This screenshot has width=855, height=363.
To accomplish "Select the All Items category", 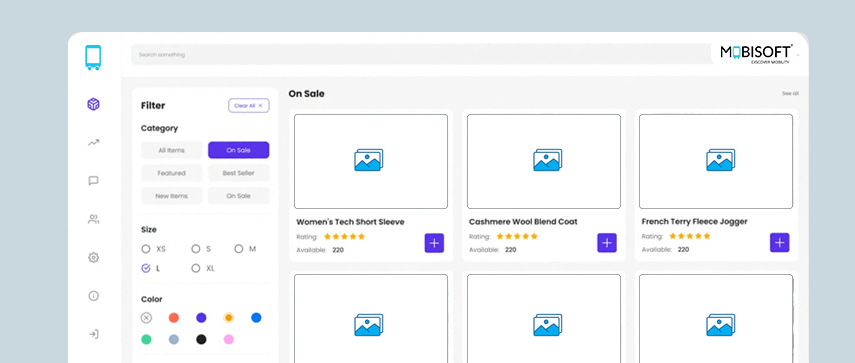I will click(172, 150).
